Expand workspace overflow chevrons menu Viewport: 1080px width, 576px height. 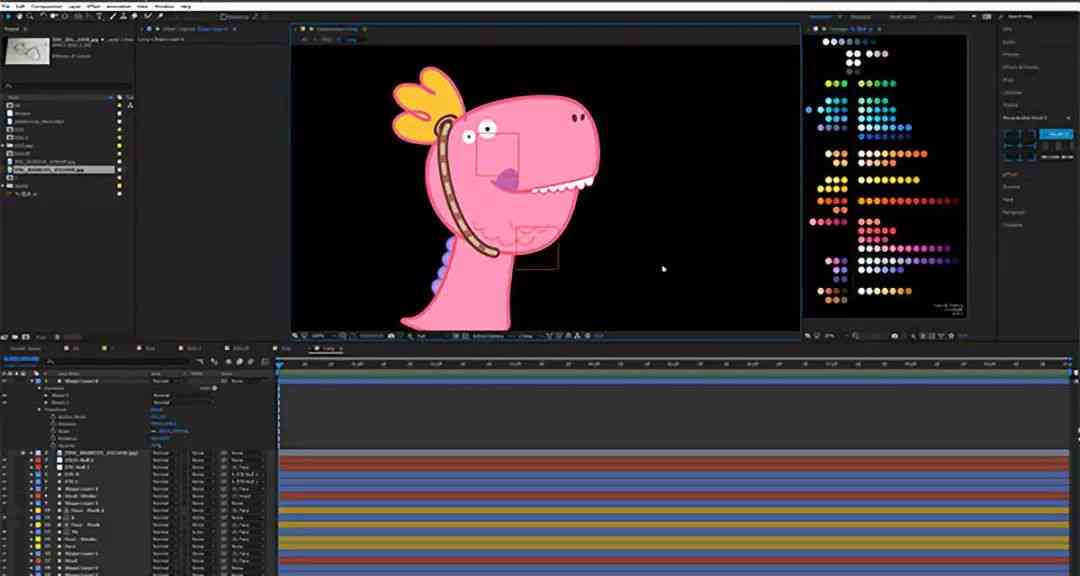tap(974, 16)
